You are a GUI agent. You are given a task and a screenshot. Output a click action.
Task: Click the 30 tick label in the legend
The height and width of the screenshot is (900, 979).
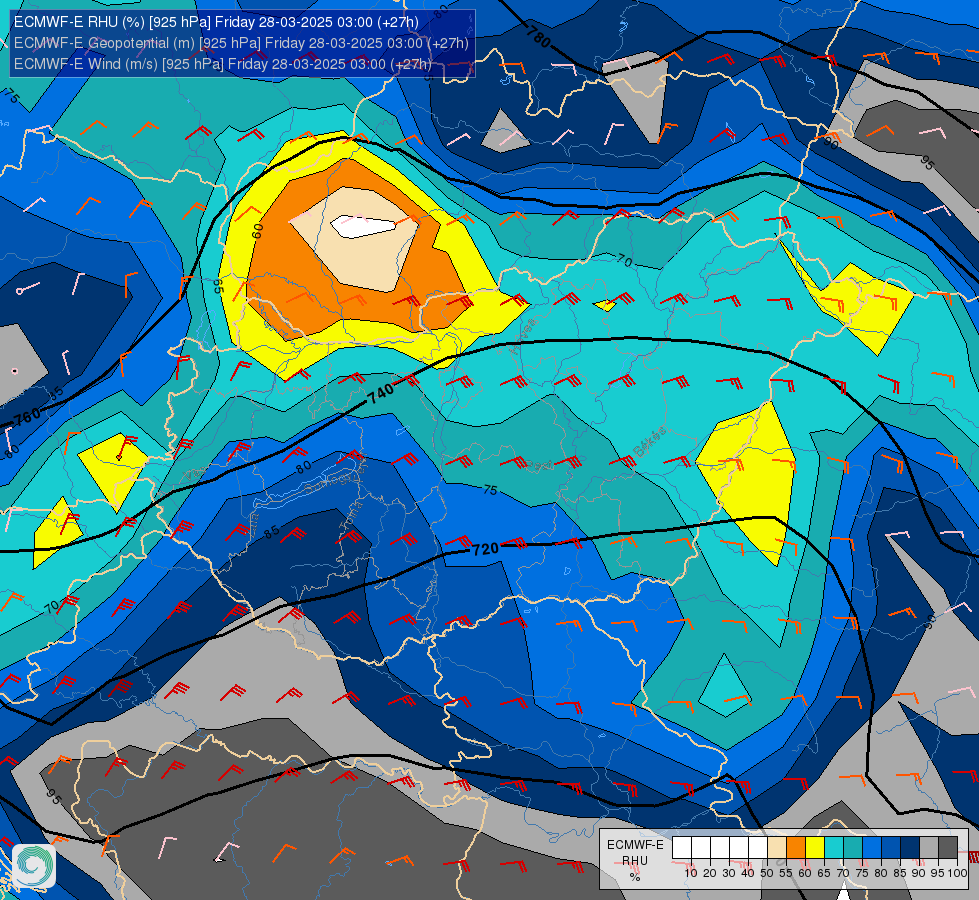pyautogui.click(x=729, y=873)
